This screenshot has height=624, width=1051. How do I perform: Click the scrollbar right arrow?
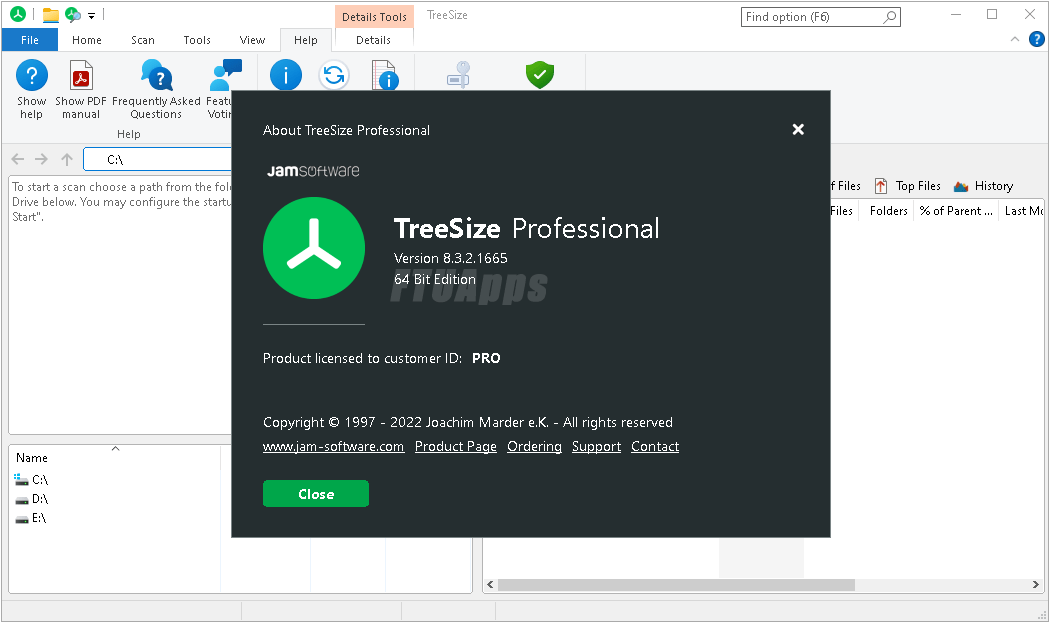pyautogui.click(x=1036, y=584)
